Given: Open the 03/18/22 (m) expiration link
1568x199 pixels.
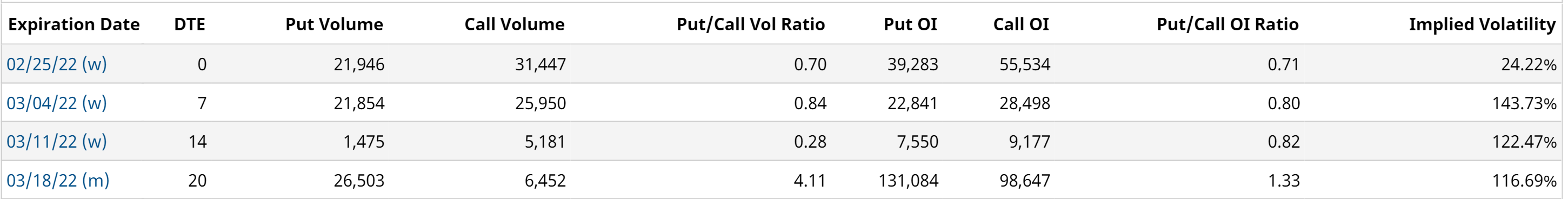Looking at the screenshot, I should 58,180.
